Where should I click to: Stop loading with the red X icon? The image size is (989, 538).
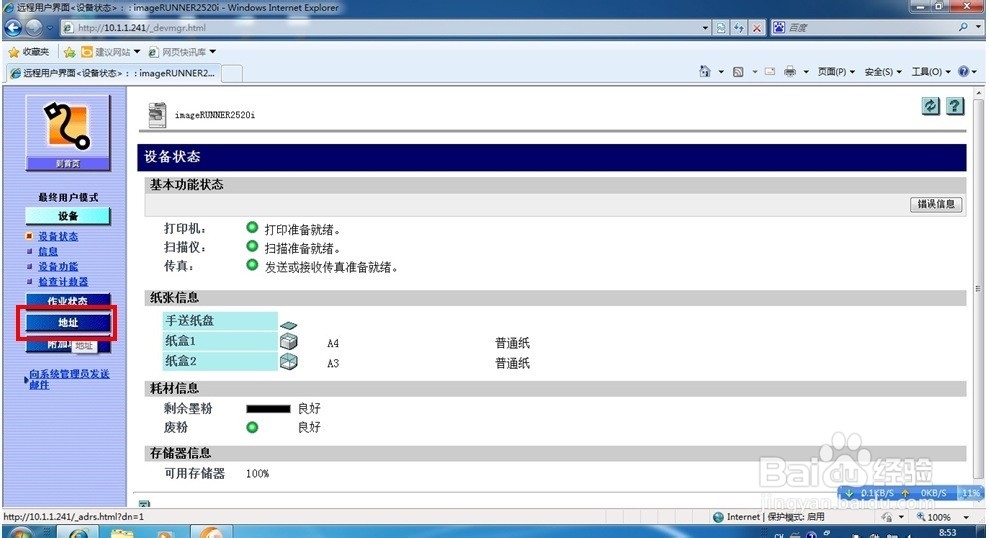point(756,28)
